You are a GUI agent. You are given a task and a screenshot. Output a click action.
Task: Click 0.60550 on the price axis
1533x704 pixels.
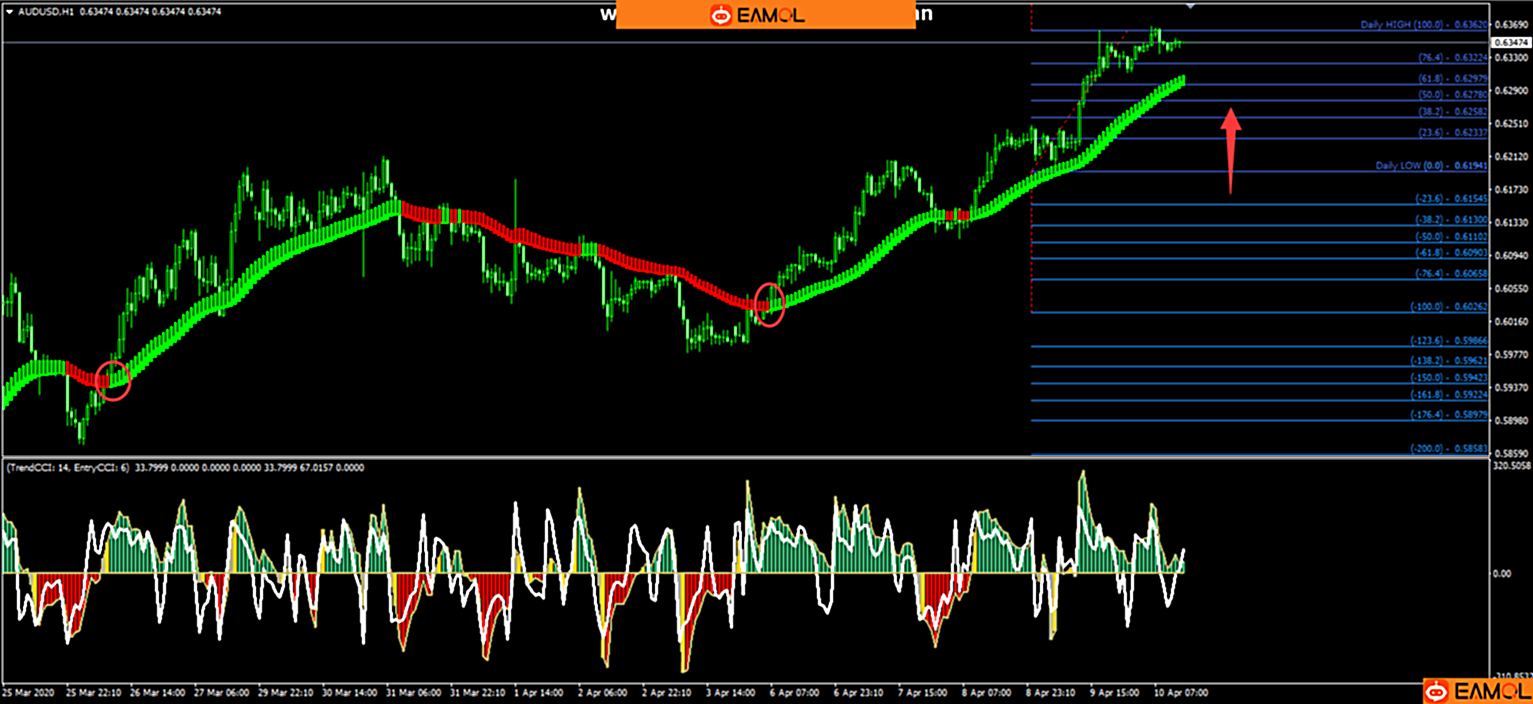1510,288
